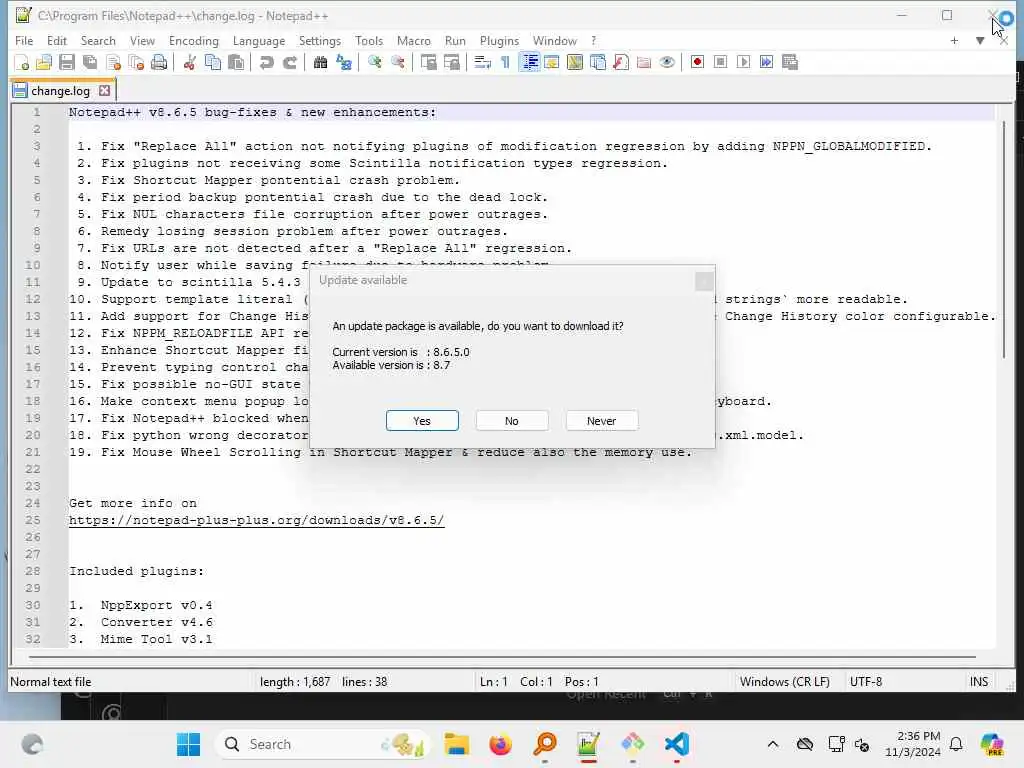Screen dimensions: 1024x768
Task: Click the Playback macro icon
Action: pyautogui.click(x=743, y=62)
